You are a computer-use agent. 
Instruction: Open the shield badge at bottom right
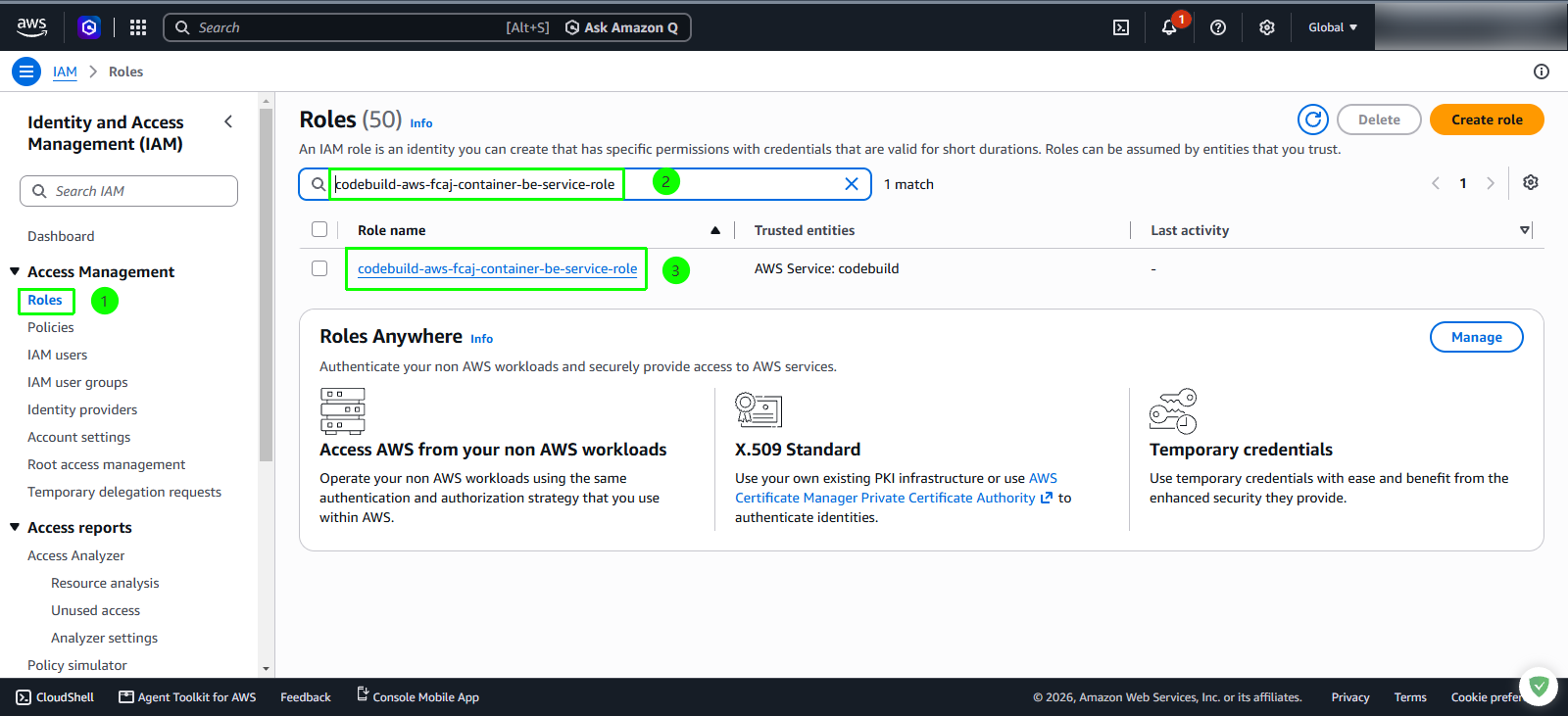tap(1539, 687)
